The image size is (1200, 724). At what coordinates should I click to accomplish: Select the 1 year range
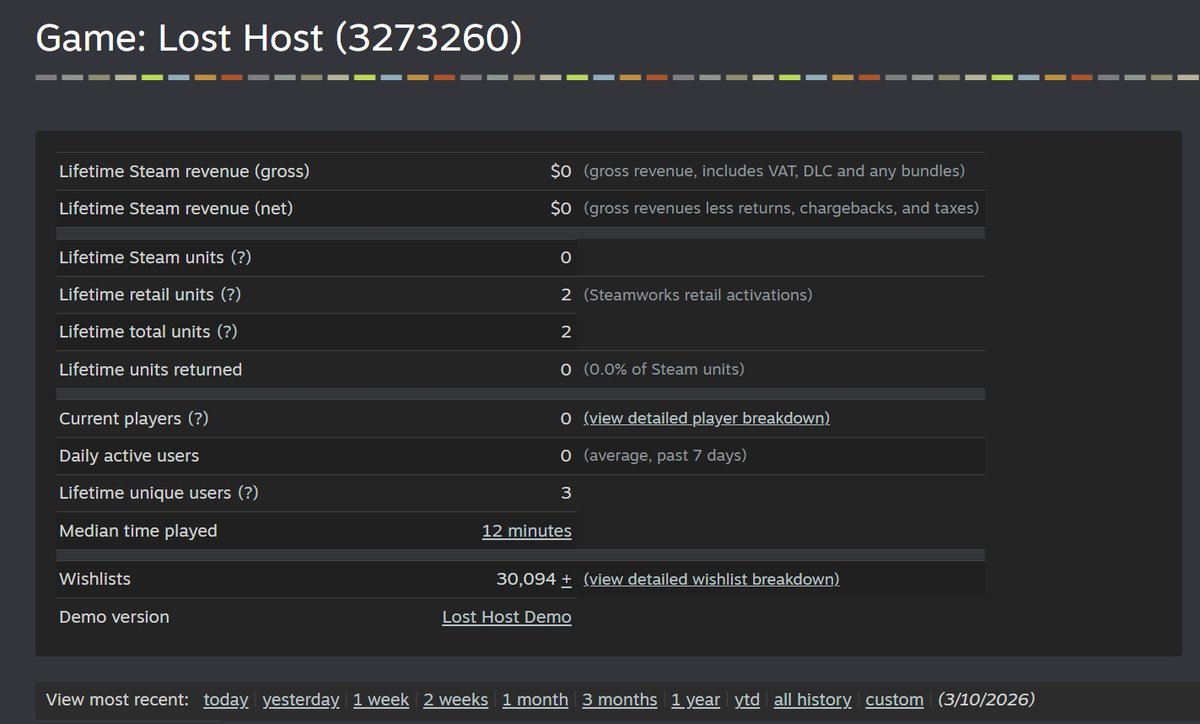coord(696,700)
